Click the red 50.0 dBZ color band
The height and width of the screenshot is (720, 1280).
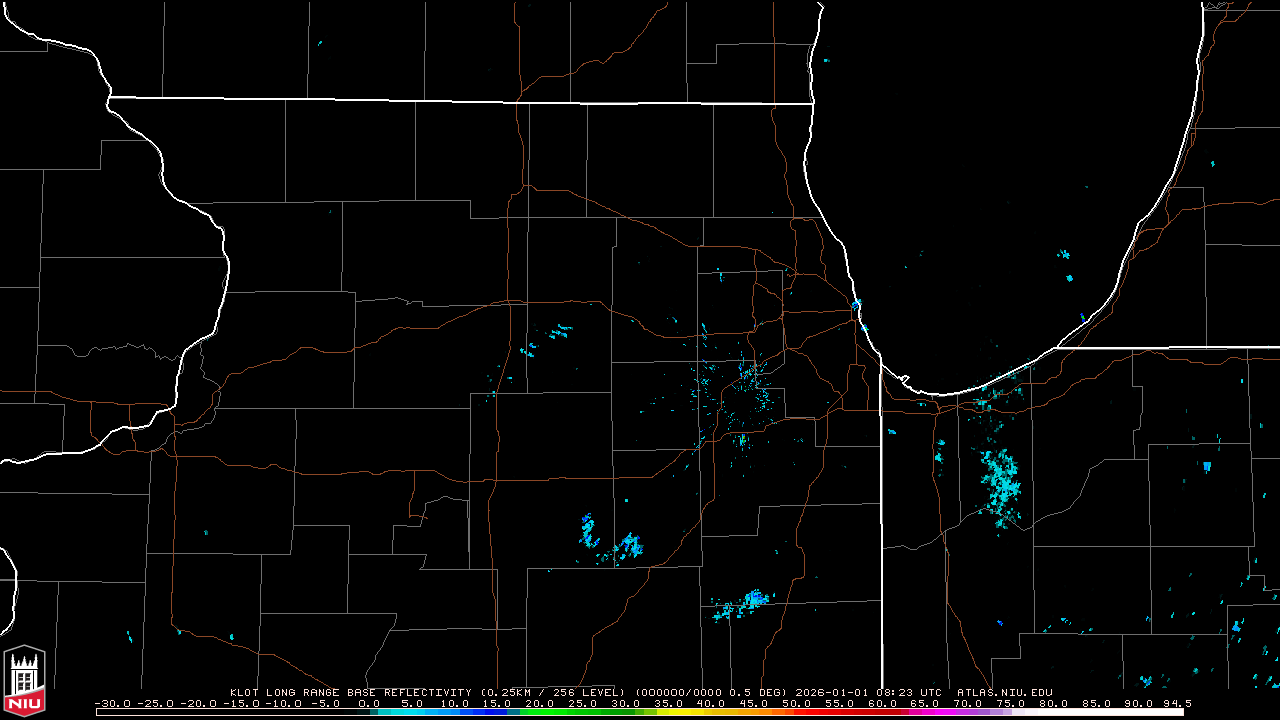tap(796, 712)
